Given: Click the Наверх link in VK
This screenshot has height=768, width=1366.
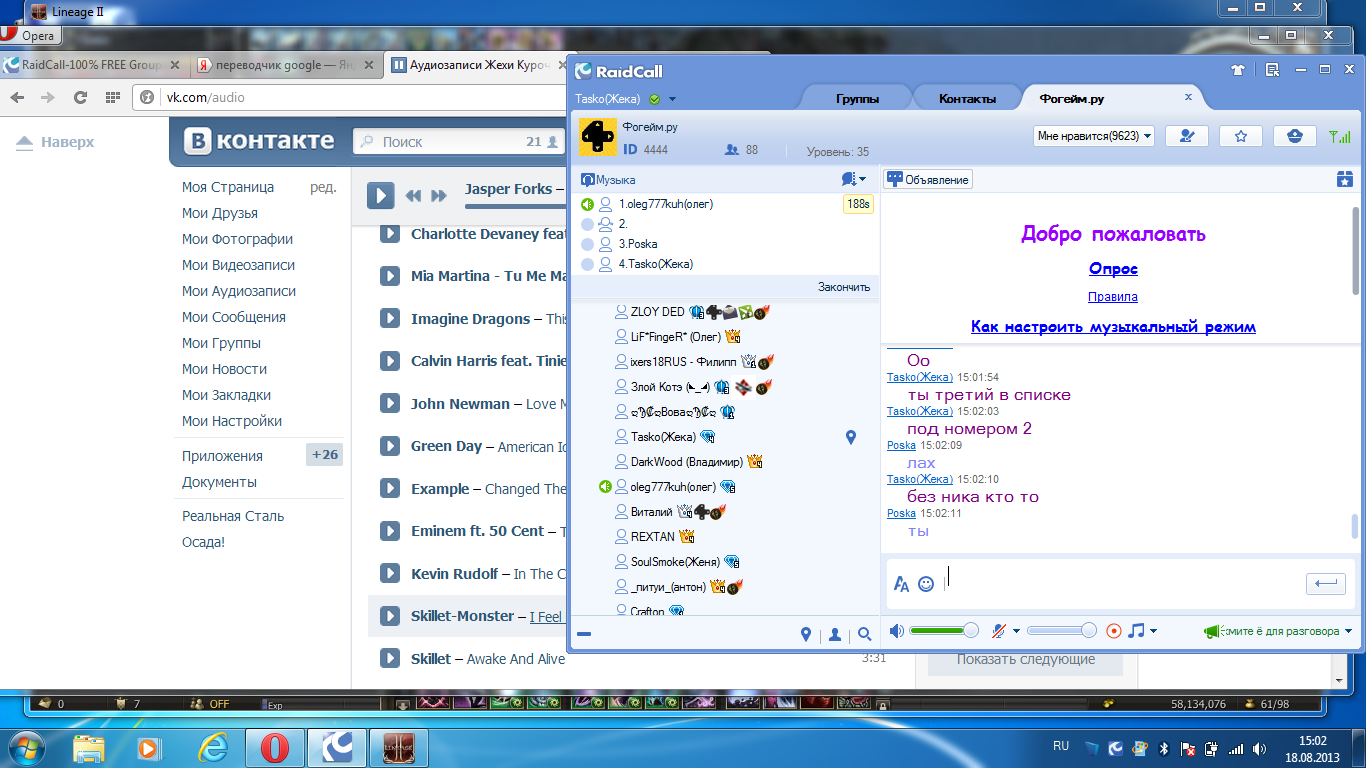Looking at the screenshot, I should pos(56,142).
